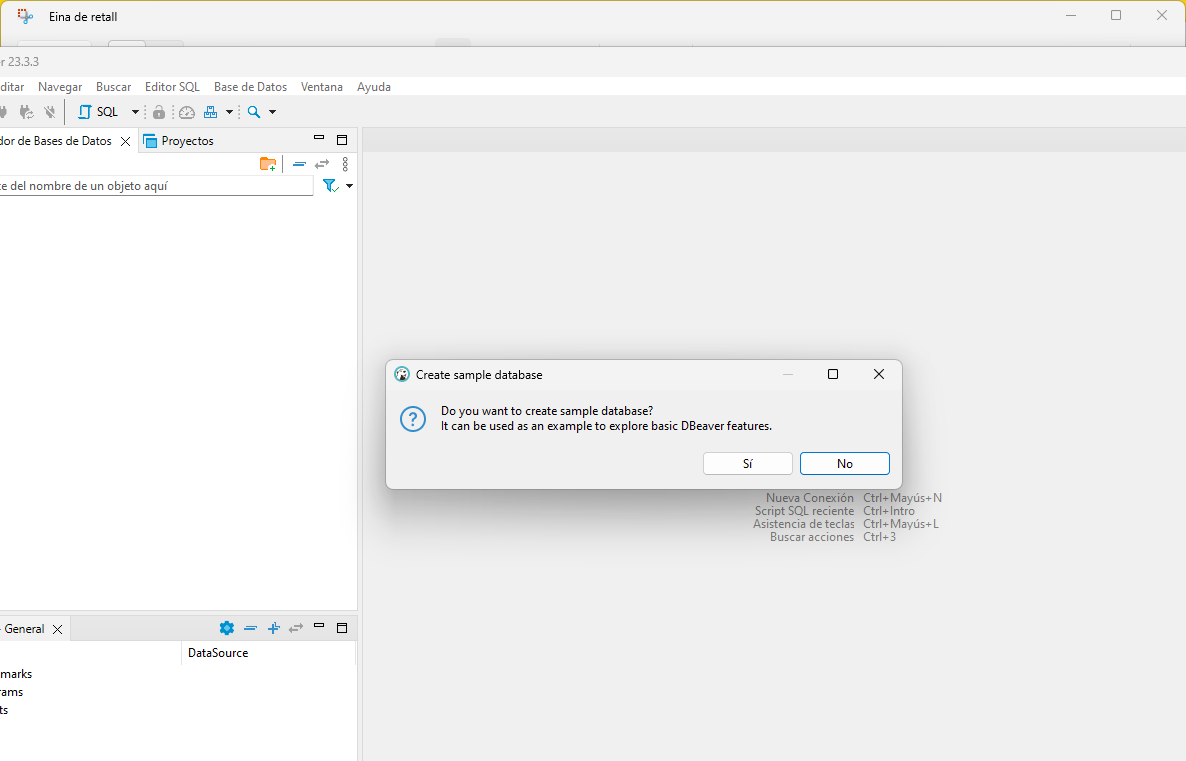Viewport: 1186px width, 761px height.
Task: Click the DataSource column header
Action: click(218, 653)
